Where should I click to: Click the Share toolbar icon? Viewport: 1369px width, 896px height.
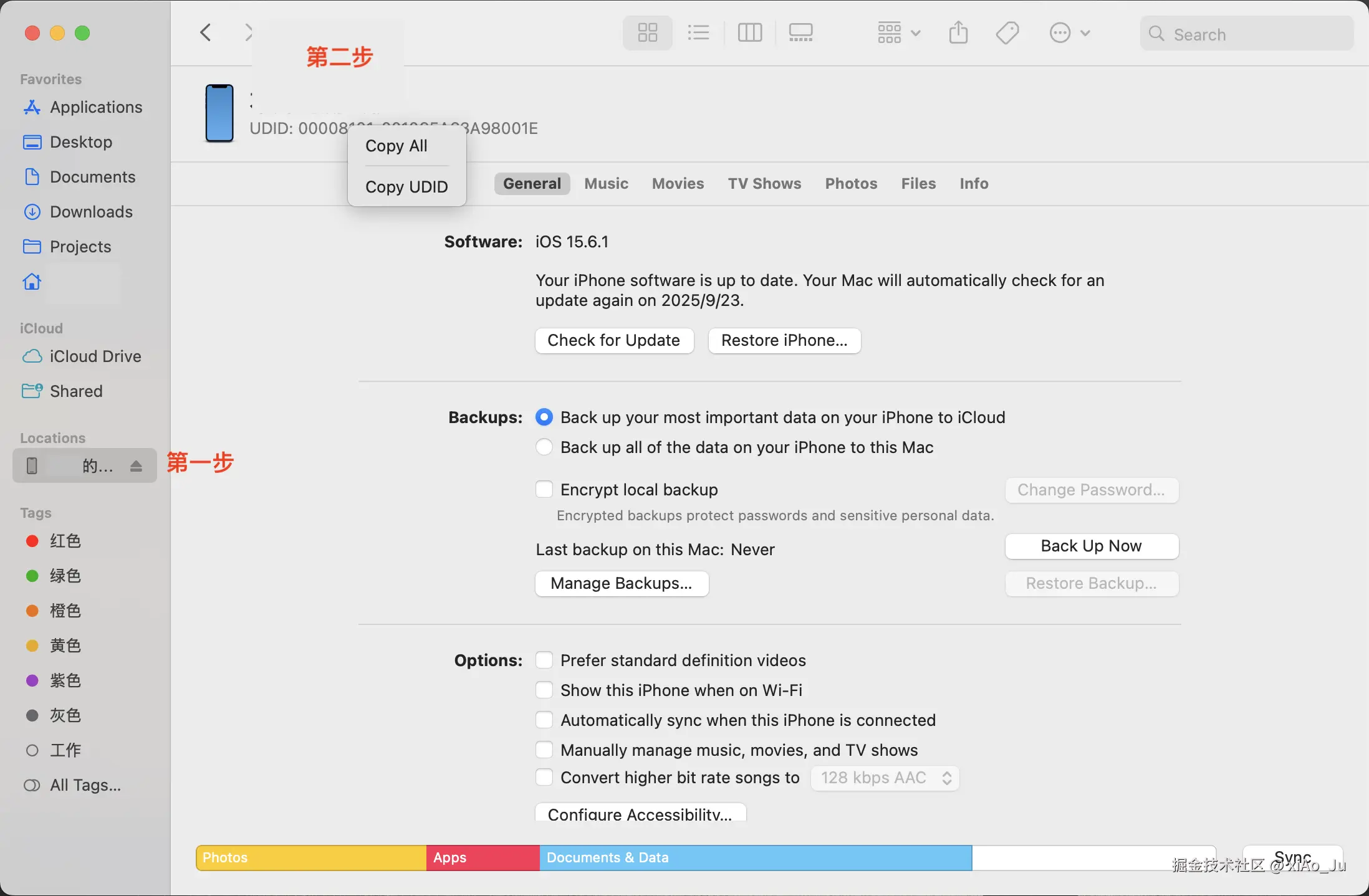pos(958,32)
